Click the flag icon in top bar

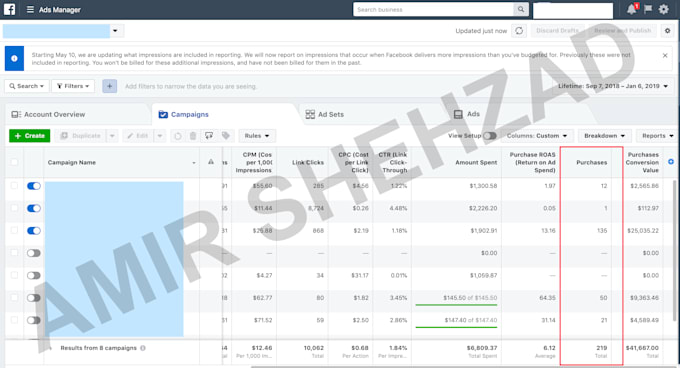(x=648, y=9)
